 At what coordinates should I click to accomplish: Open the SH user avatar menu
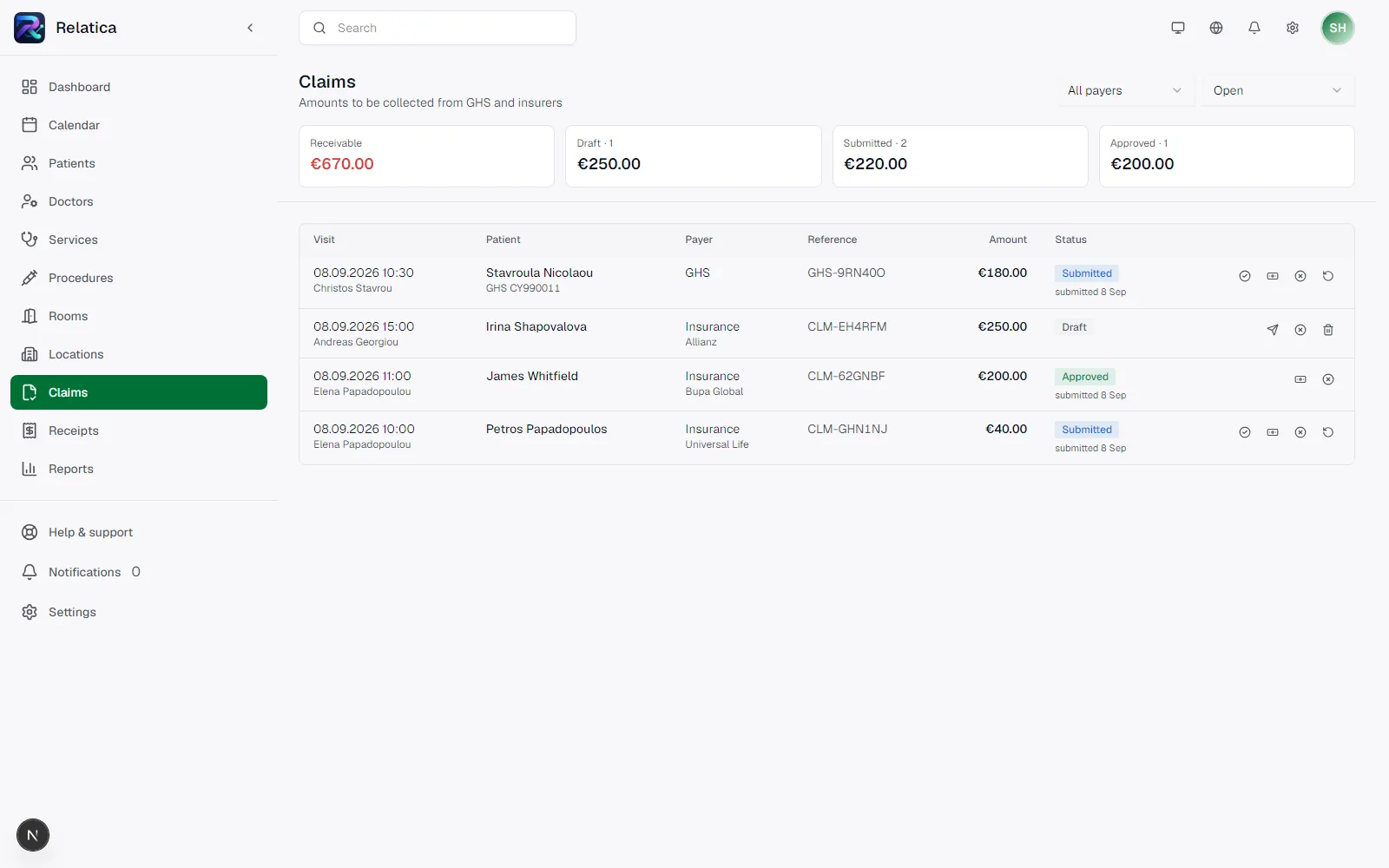(1338, 28)
